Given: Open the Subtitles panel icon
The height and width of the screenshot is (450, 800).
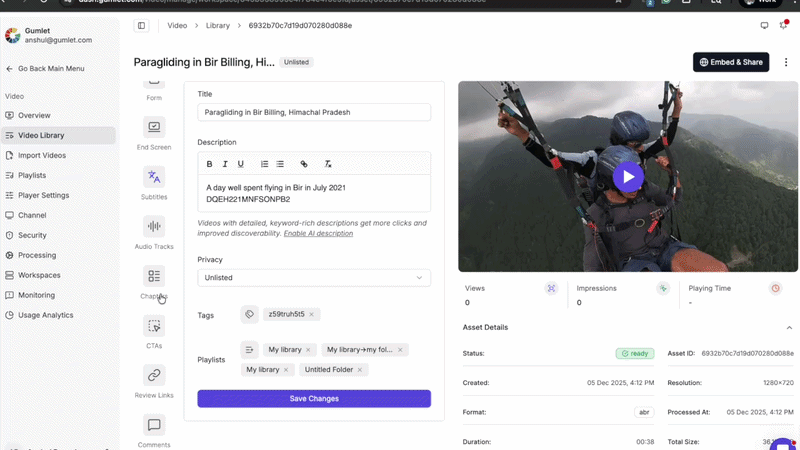Looking at the screenshot, I should click(x=154, y=177).
